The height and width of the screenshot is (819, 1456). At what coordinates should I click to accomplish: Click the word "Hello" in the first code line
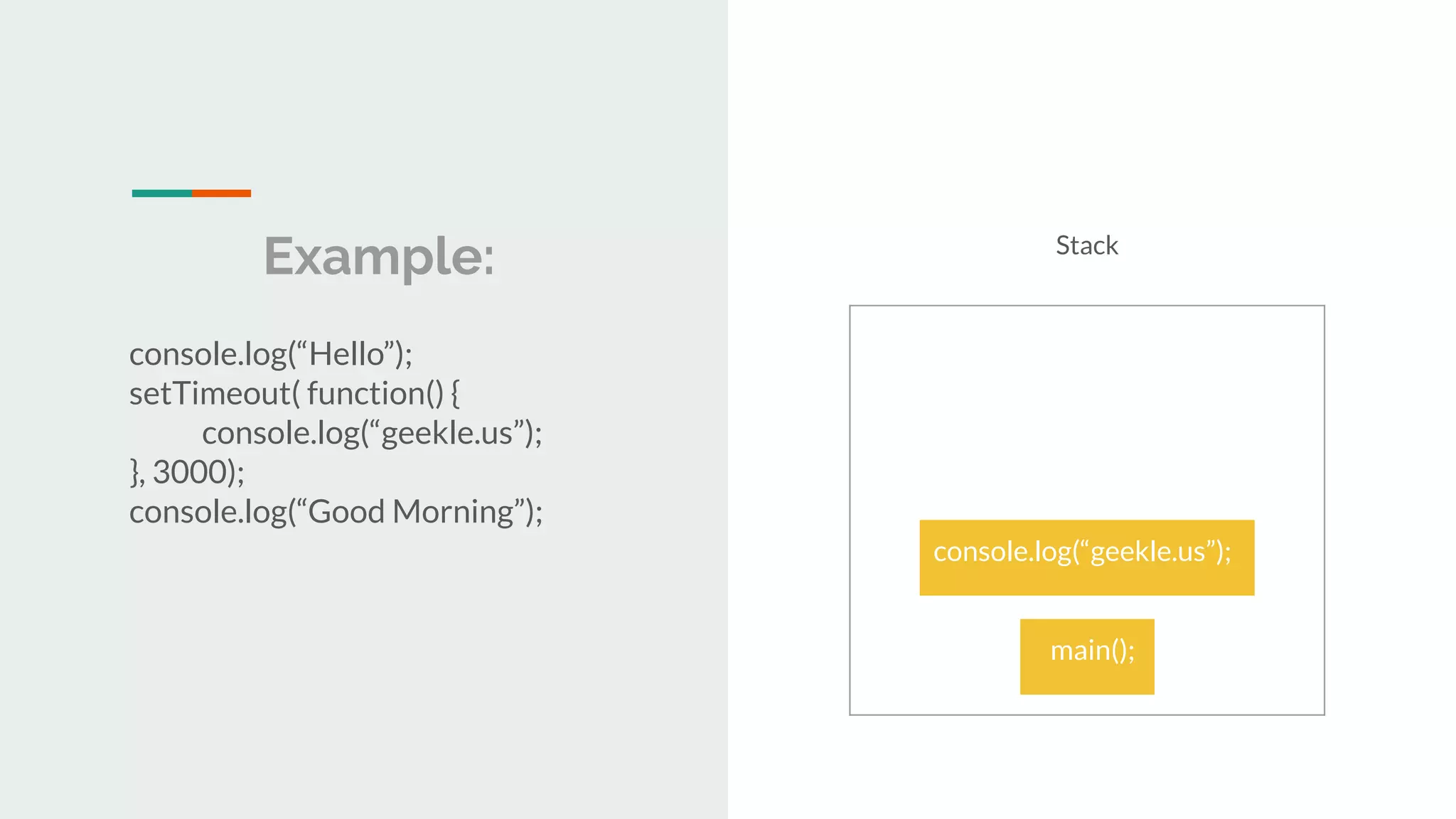pyautogui.click(x=346, y=354)
